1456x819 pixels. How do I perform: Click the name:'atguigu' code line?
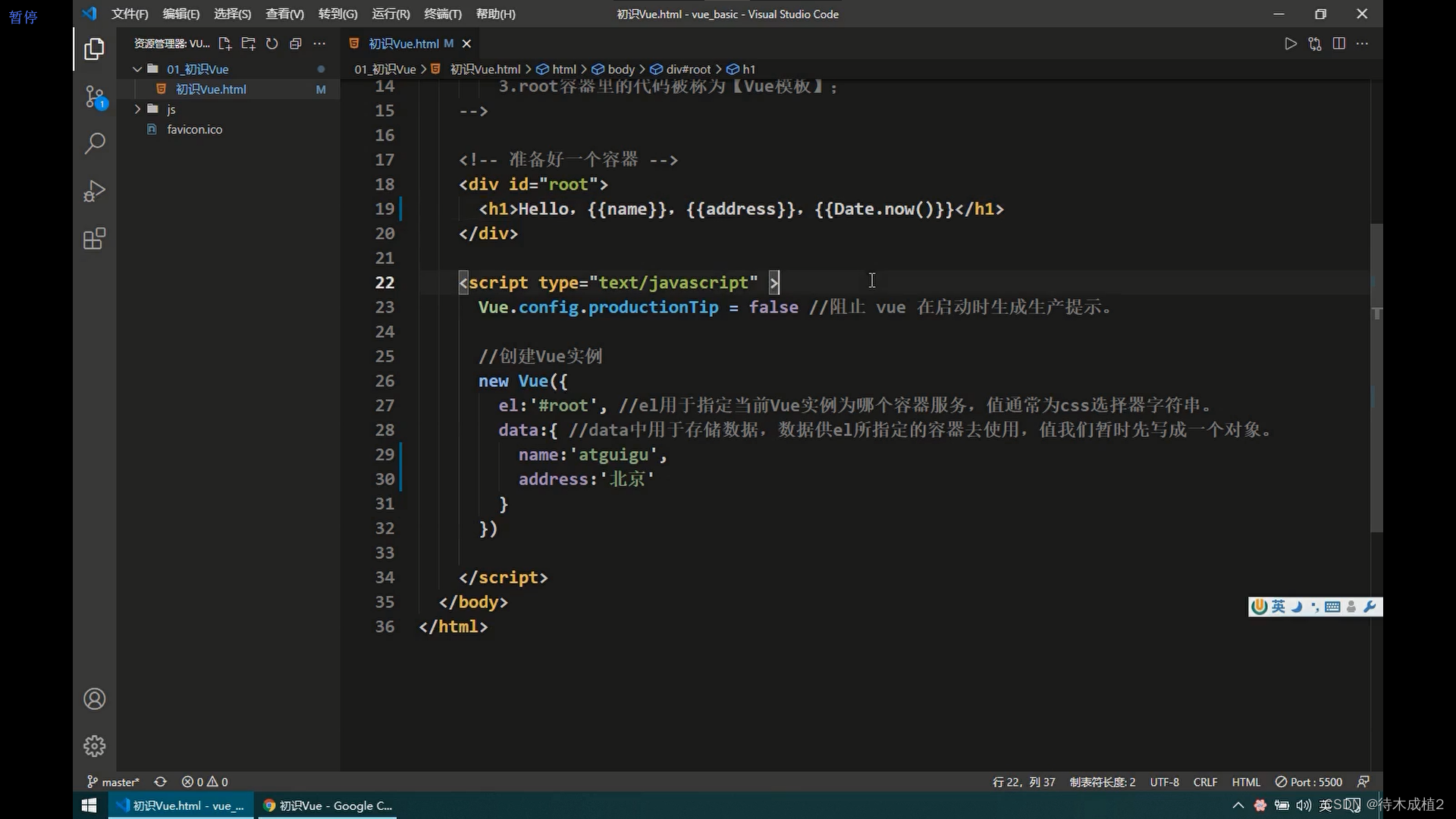[x=592, y=455]
